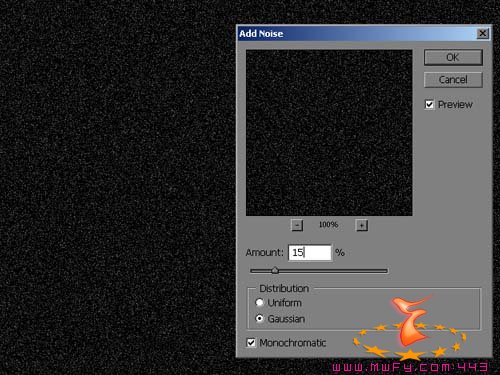
Task: Select the Uniform distribution option
Action: click(259, 302)
